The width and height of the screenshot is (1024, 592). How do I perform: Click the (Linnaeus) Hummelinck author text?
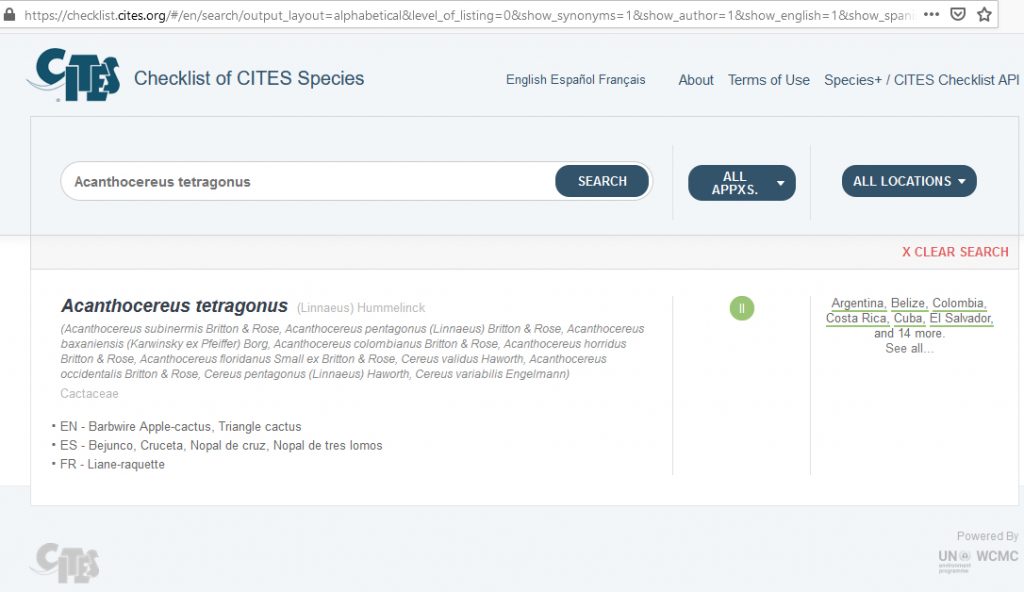point(360,308)
